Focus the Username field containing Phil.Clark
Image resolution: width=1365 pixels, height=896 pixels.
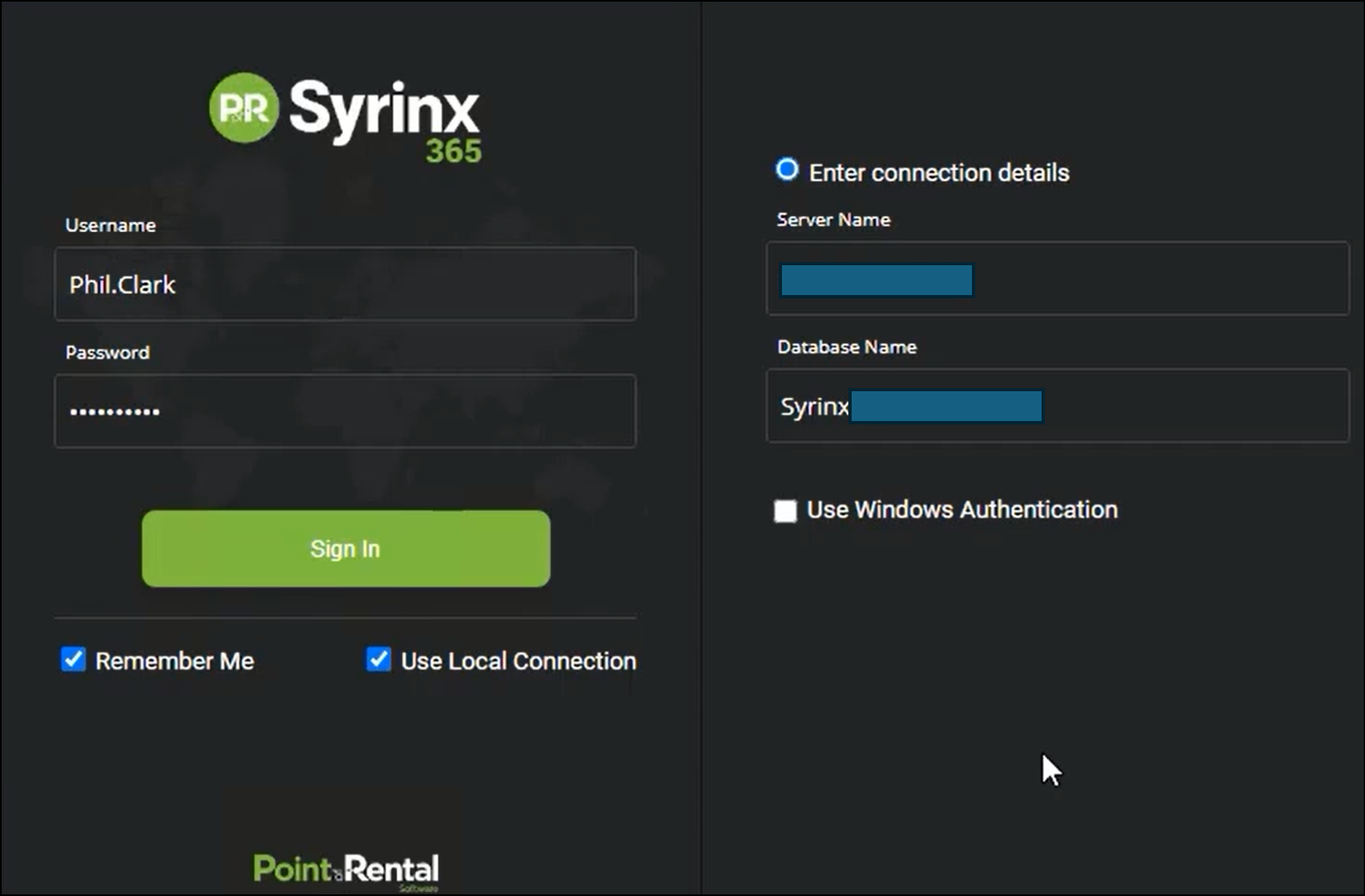click(345, 284)
